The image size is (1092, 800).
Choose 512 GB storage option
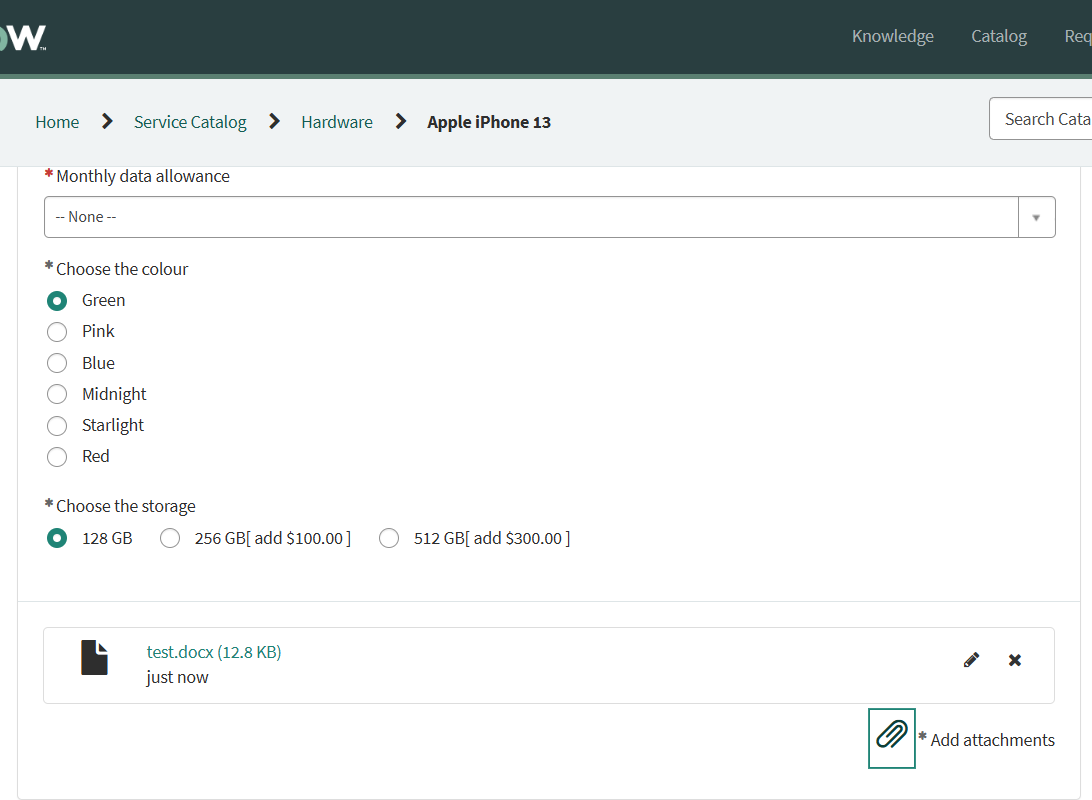pos(389,538)
